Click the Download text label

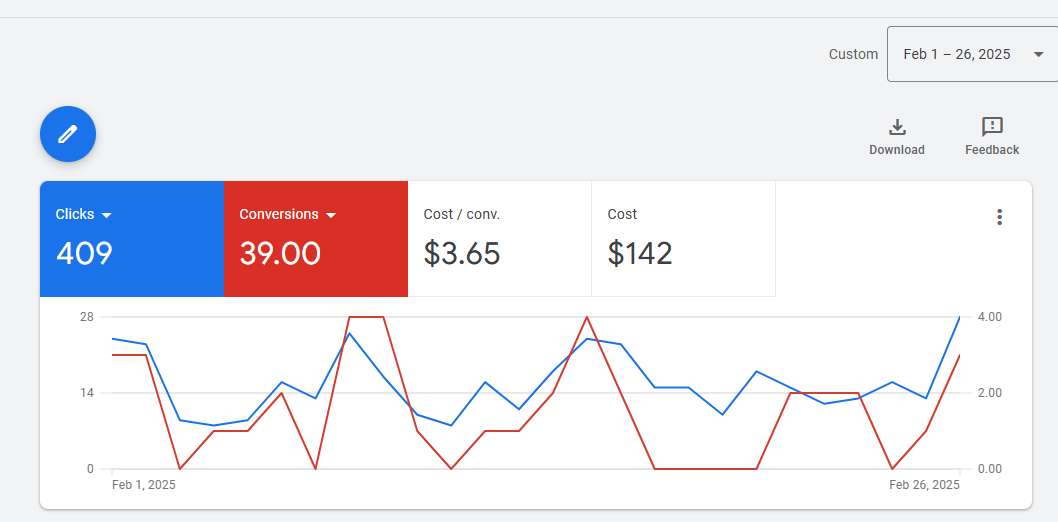pyautogui.click(x=897, y=150)
